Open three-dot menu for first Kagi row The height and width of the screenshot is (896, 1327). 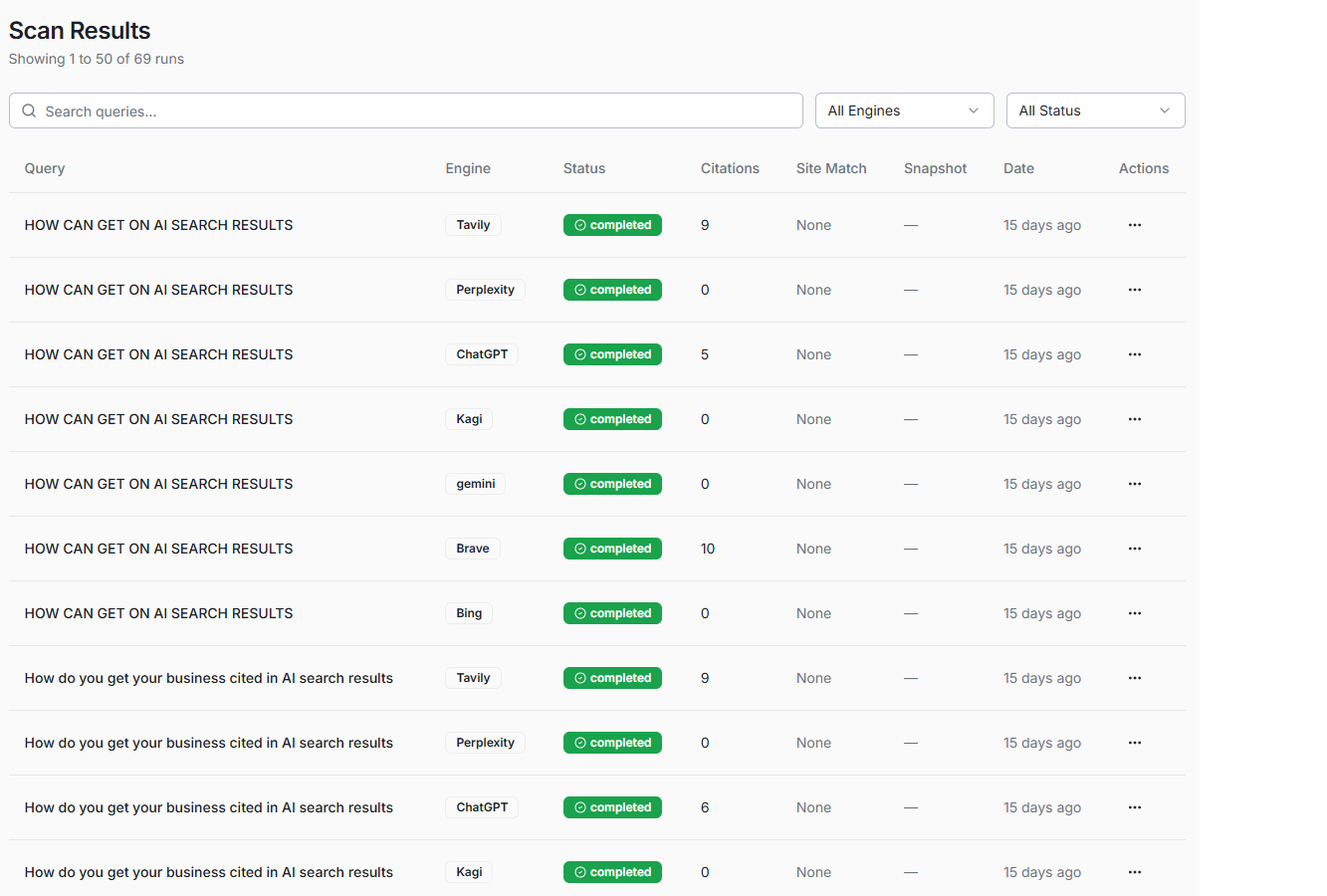1134,419
